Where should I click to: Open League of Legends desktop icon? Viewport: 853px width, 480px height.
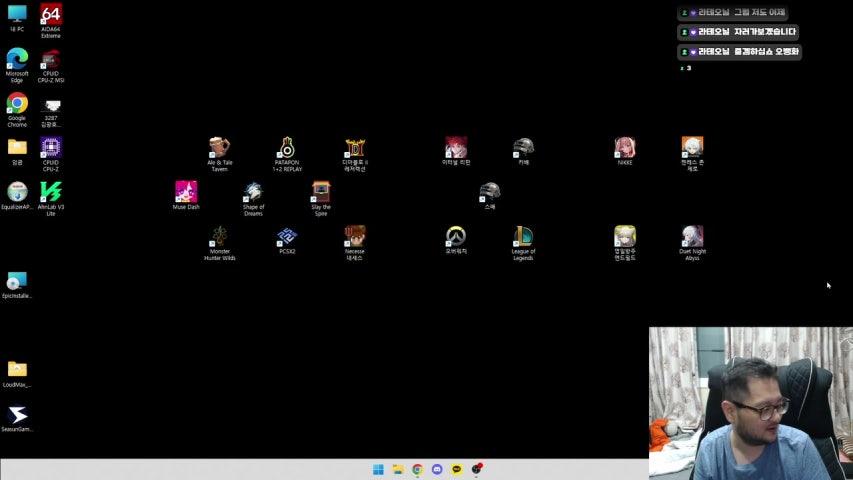click(x=523, y=236)
